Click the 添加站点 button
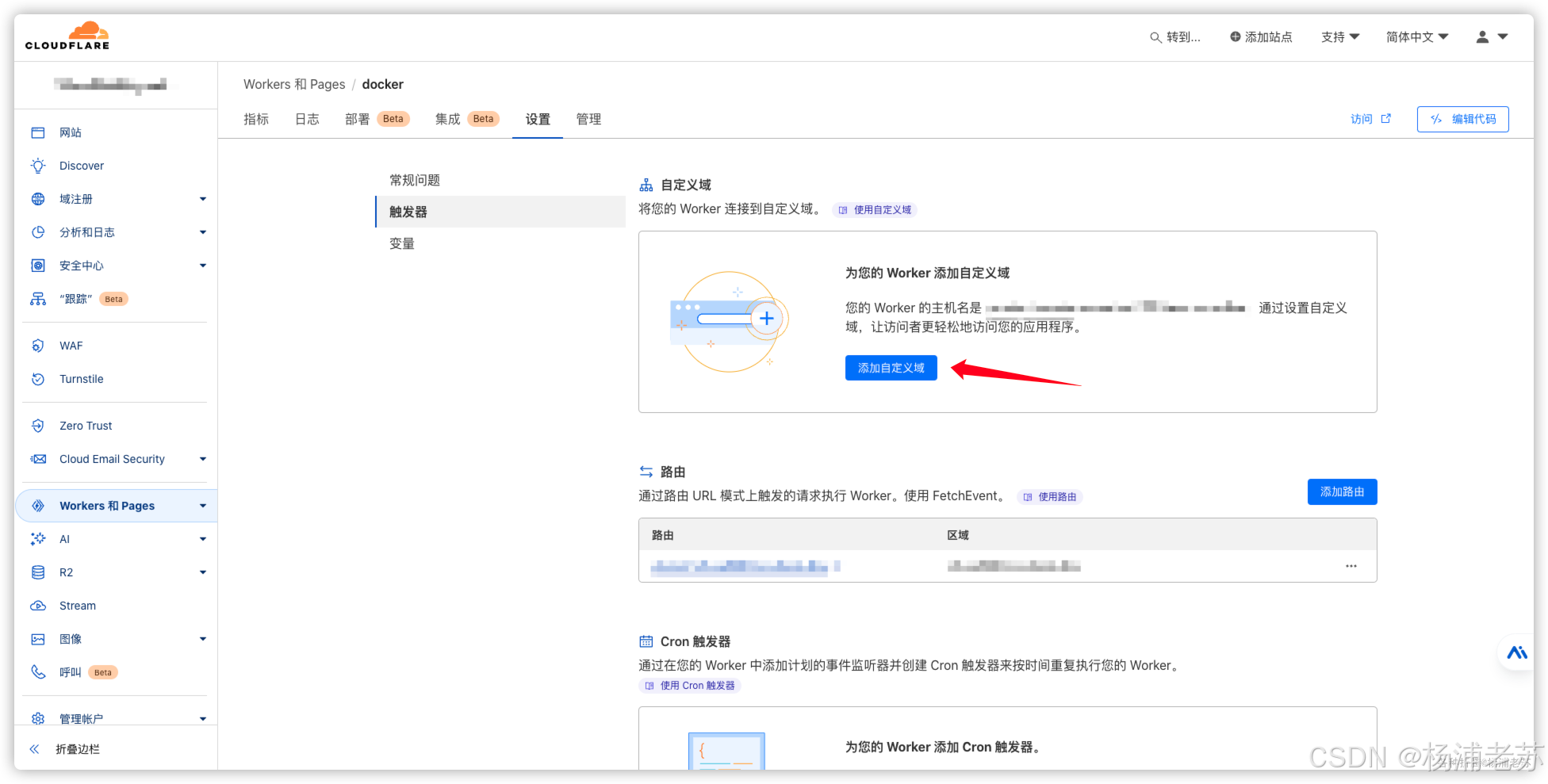This screenshot has height=784, width=1548. click(1261, 37)
